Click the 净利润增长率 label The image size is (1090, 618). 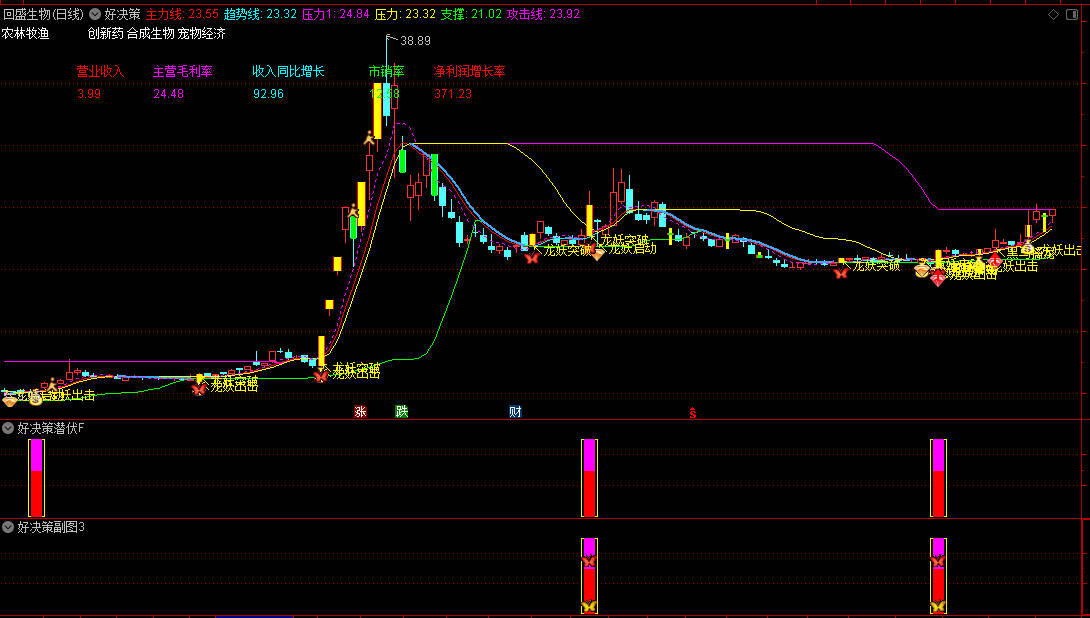(x=469, y=71)
